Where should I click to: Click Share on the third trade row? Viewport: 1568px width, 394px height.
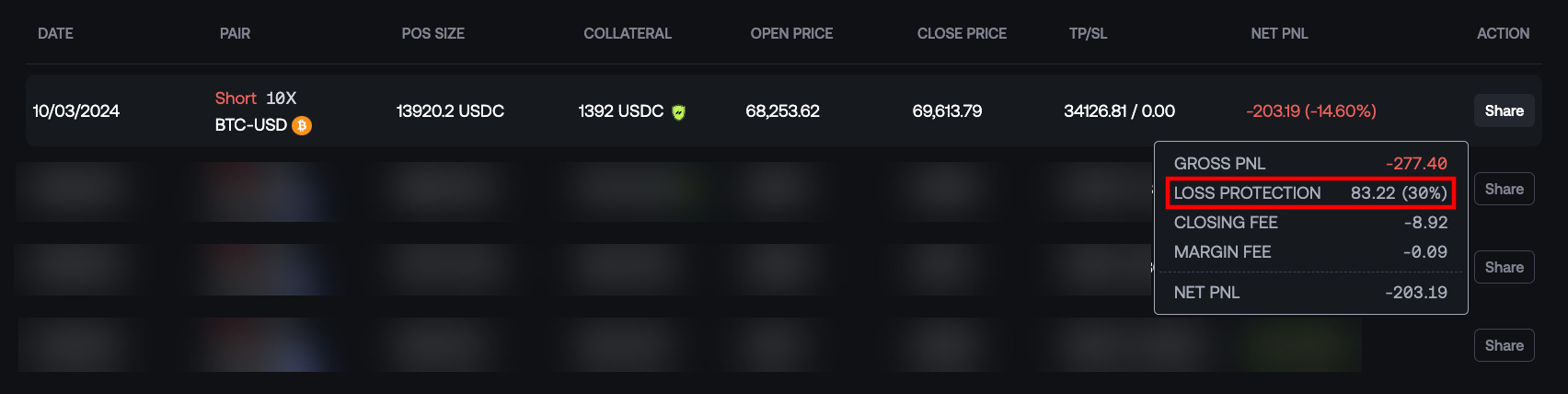(1504, 267)
